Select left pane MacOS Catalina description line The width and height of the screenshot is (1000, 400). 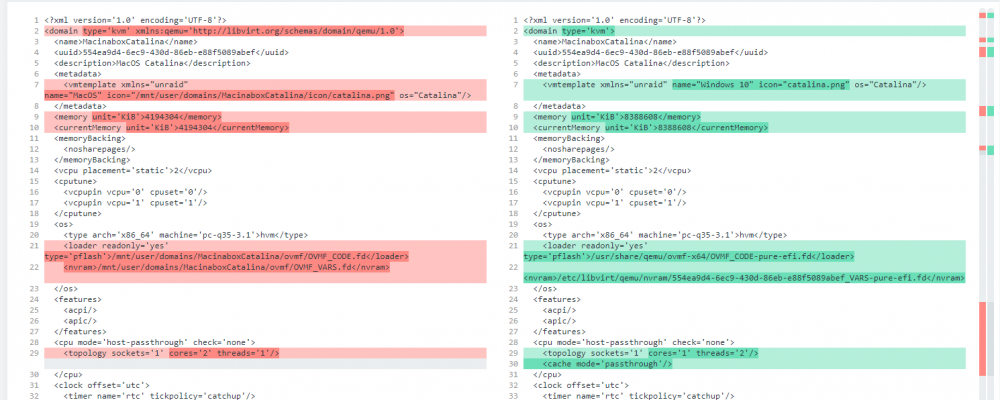pyautogui.click(x=152, y=64)
